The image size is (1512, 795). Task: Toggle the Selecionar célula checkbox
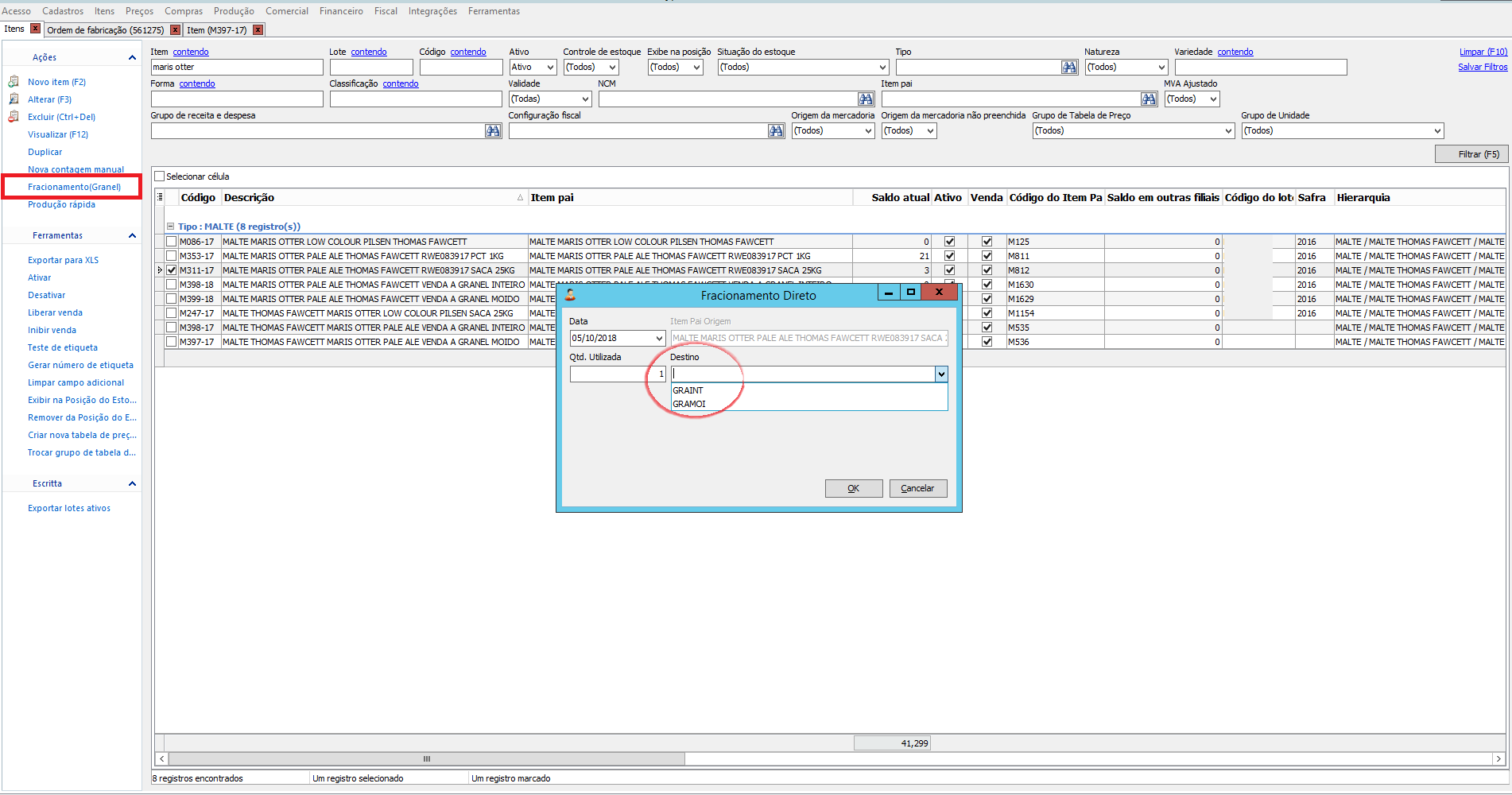coord(160,176)
